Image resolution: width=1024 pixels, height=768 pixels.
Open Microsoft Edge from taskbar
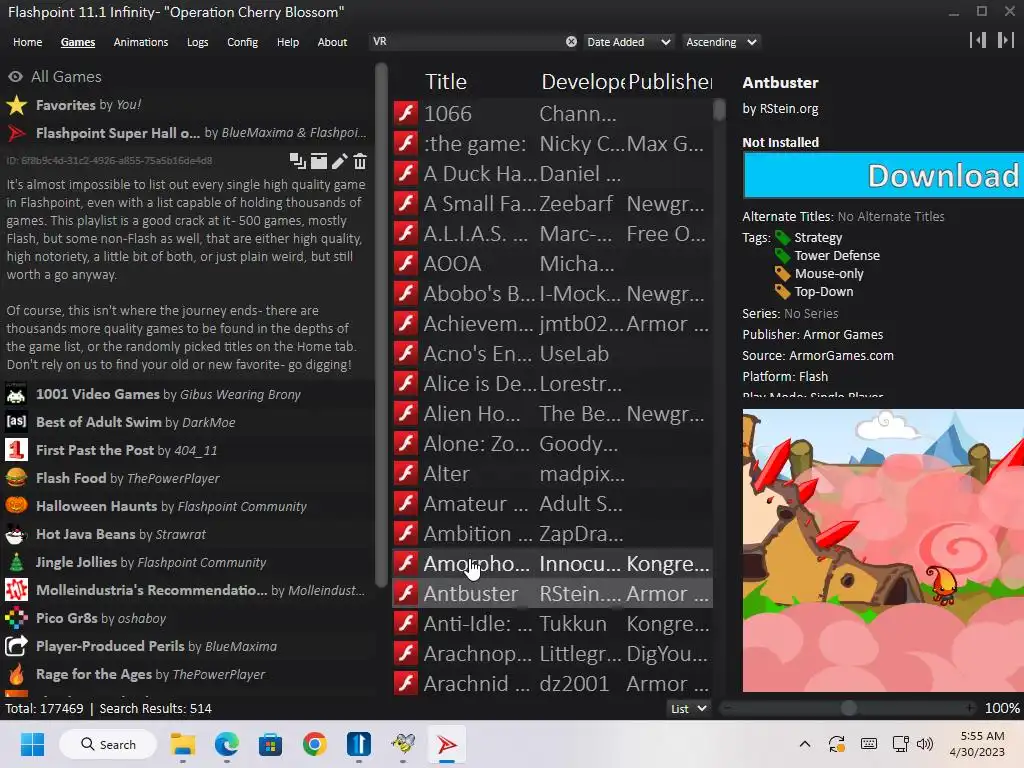click(227, 744)
